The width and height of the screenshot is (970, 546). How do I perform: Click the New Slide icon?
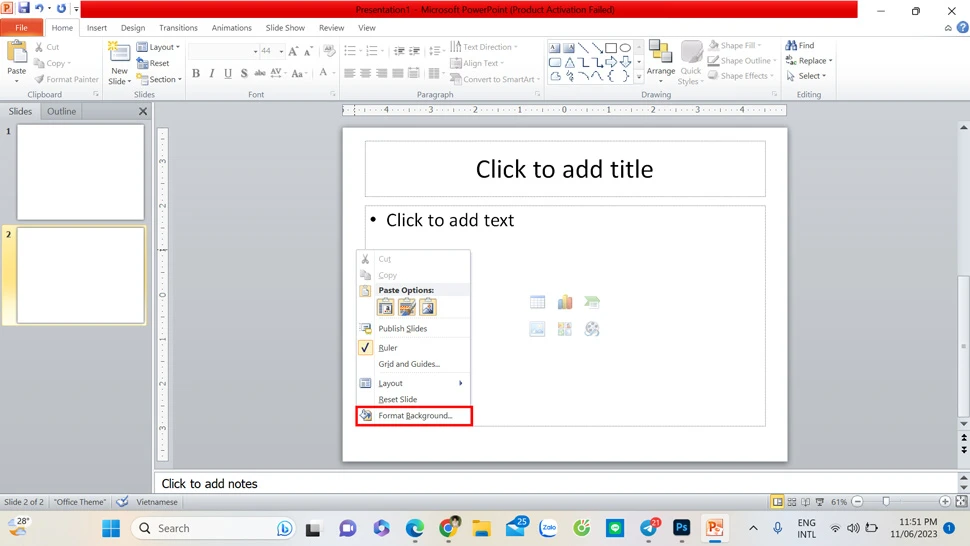coord(119,54)
